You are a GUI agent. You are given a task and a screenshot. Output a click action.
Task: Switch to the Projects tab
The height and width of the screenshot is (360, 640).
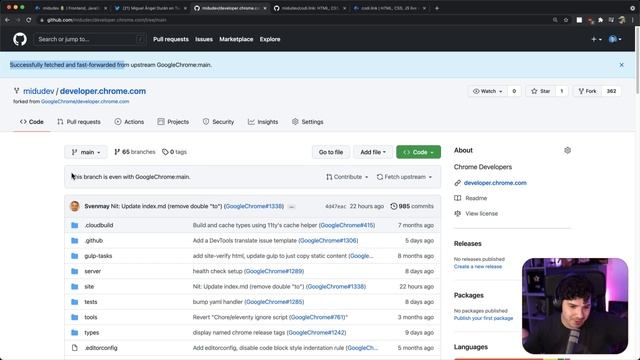click(x=173, y=122)
